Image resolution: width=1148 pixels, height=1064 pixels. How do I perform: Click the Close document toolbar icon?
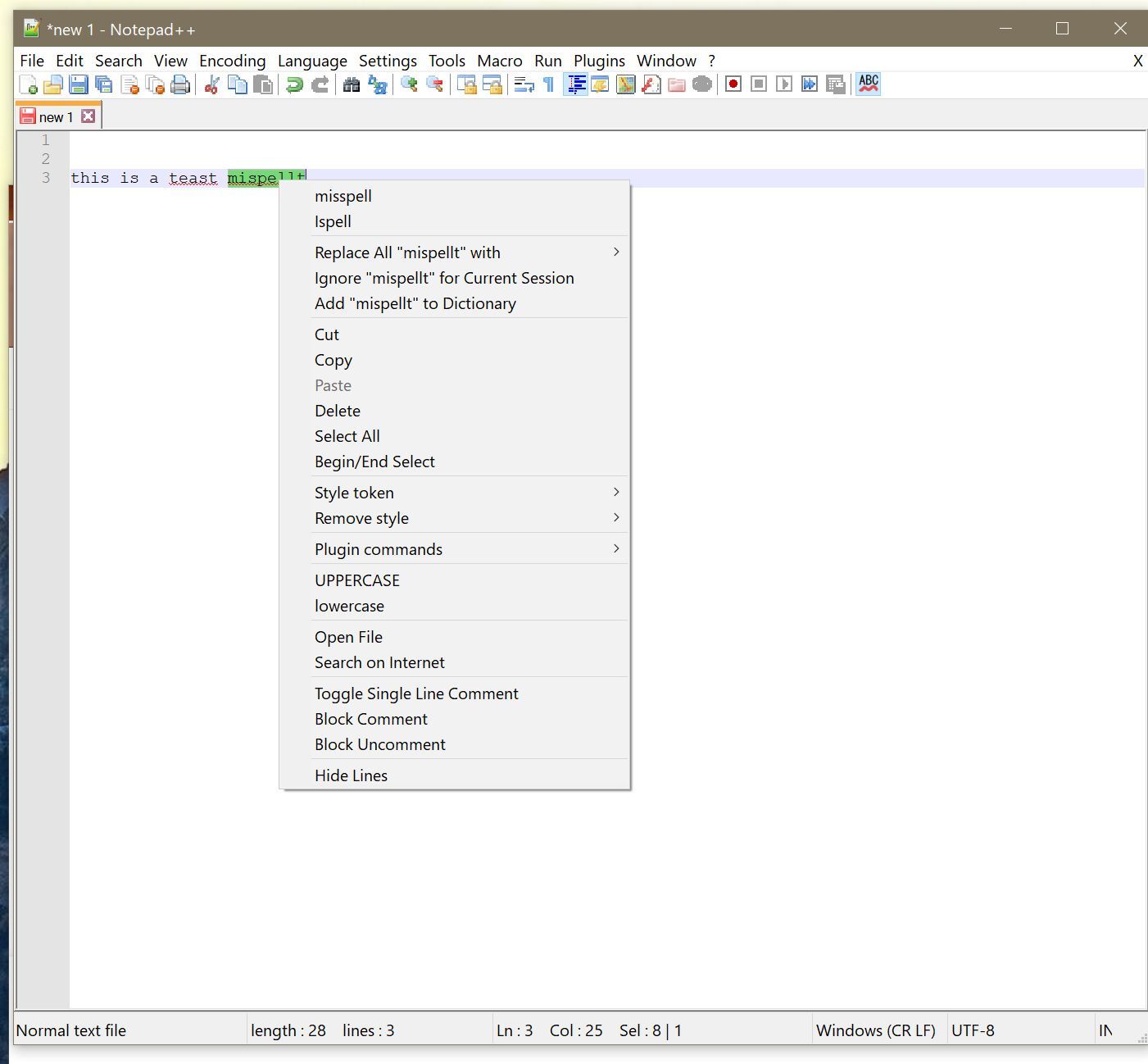[x=129, y=84]
